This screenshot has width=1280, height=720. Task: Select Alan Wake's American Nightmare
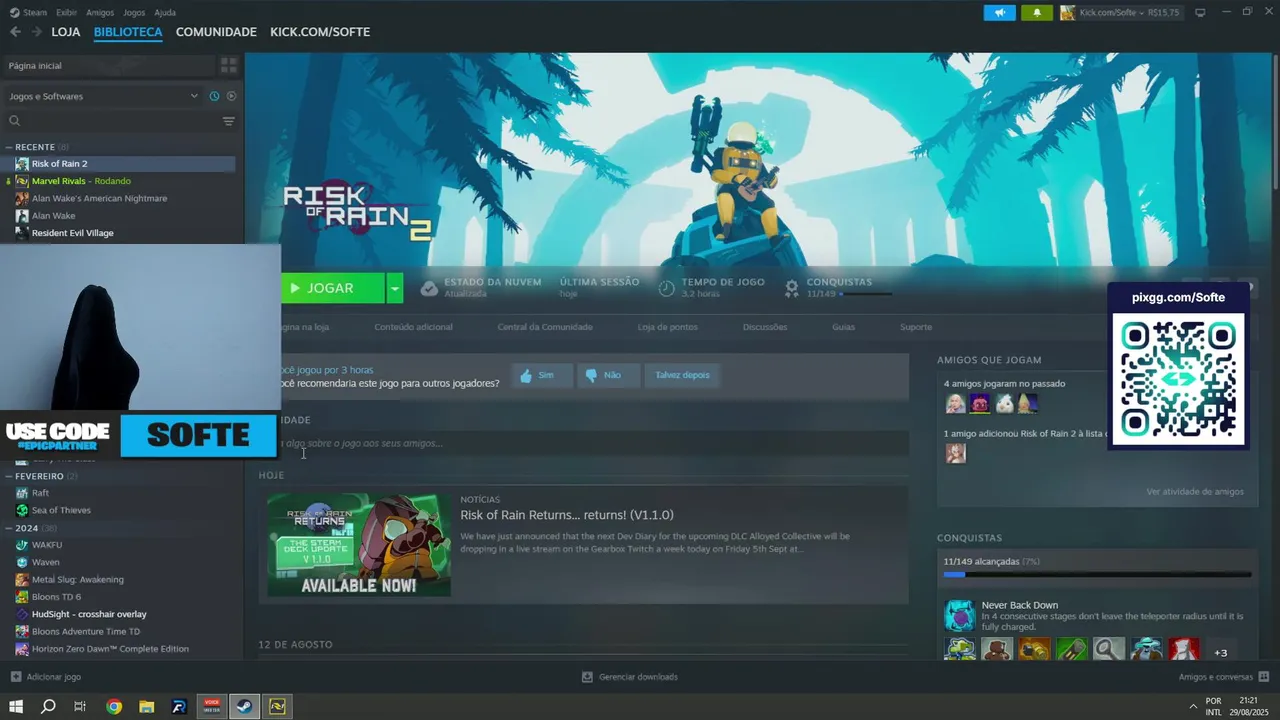coord(99,198)
